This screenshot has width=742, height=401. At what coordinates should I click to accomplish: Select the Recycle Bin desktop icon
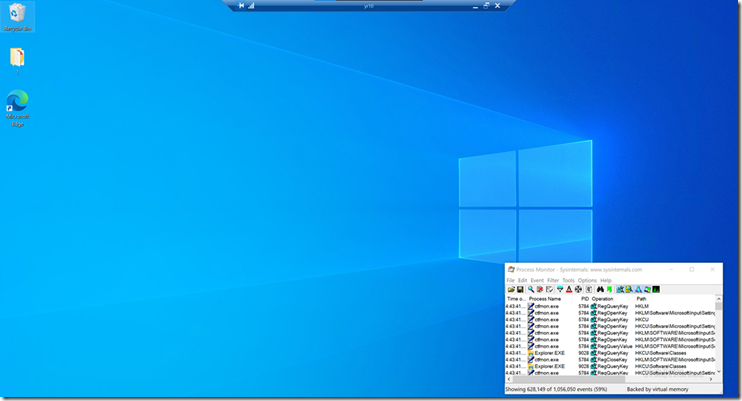tap(17, 17)
